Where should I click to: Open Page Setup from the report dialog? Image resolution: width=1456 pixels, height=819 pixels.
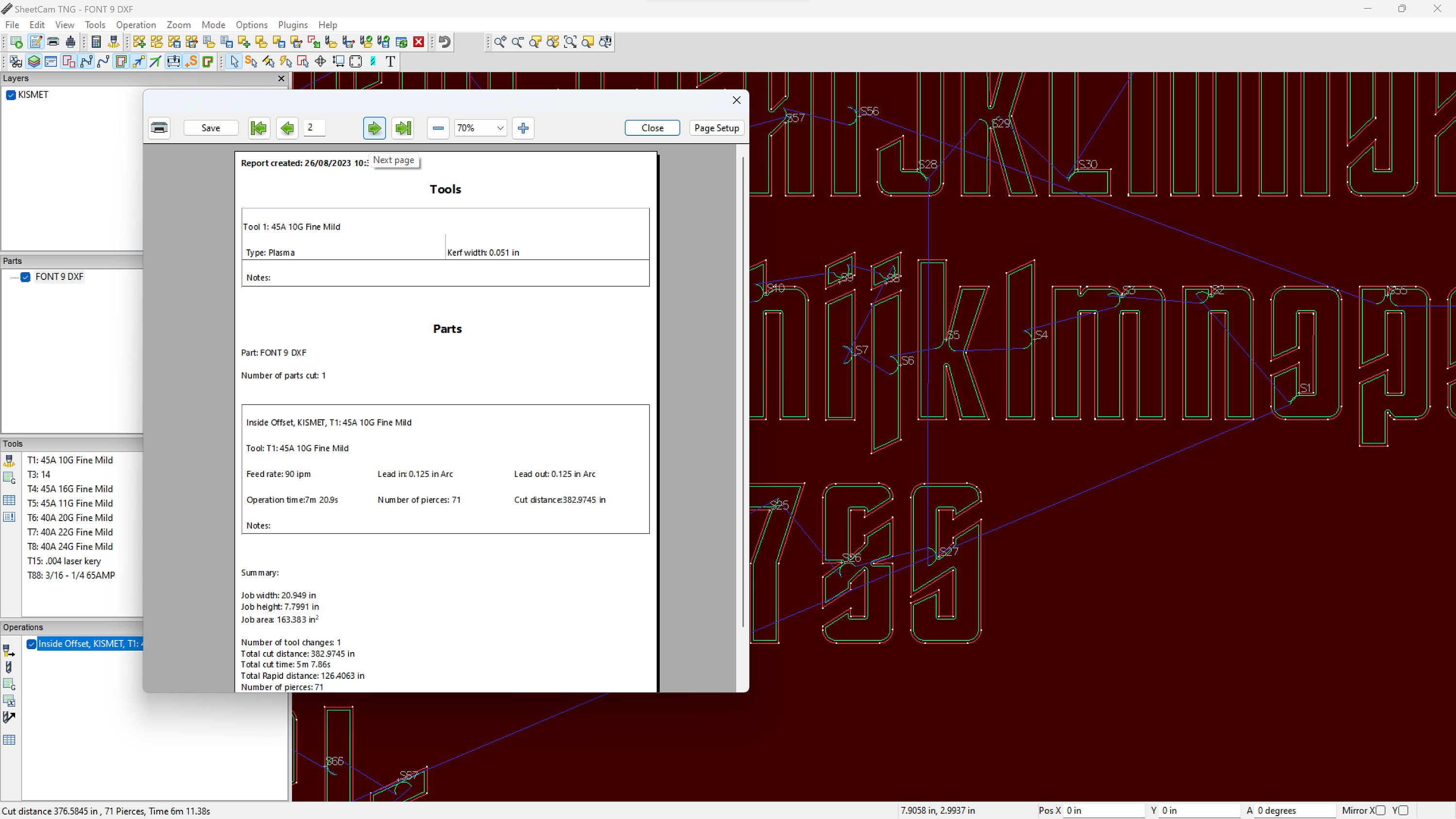pos(716,128)
